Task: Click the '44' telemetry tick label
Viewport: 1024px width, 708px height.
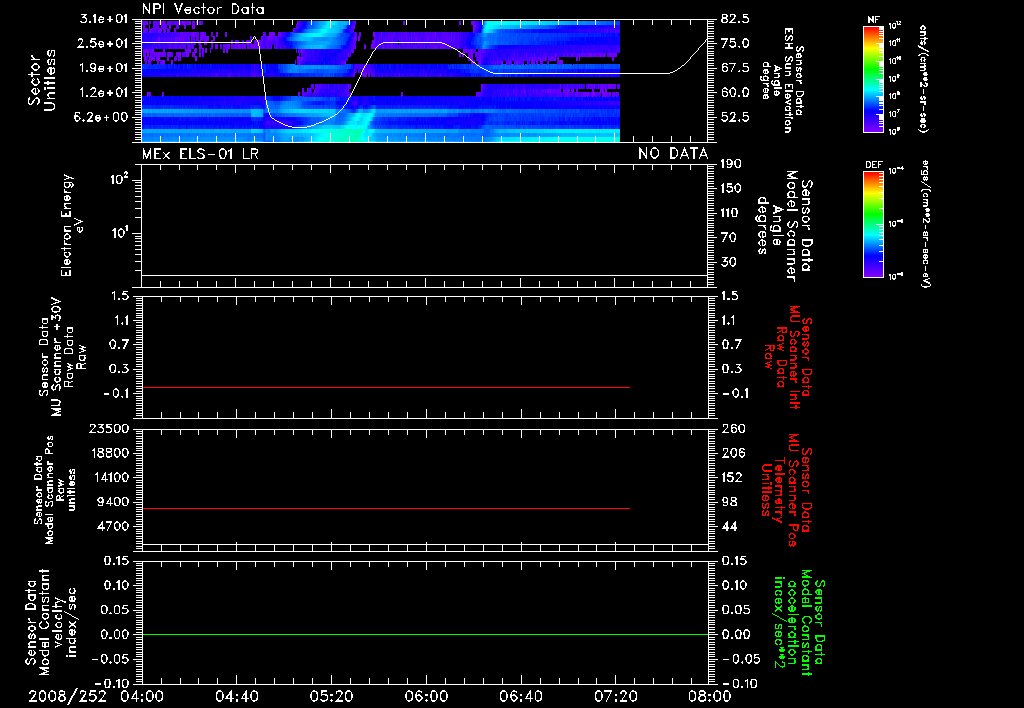Action: (729, 526)
